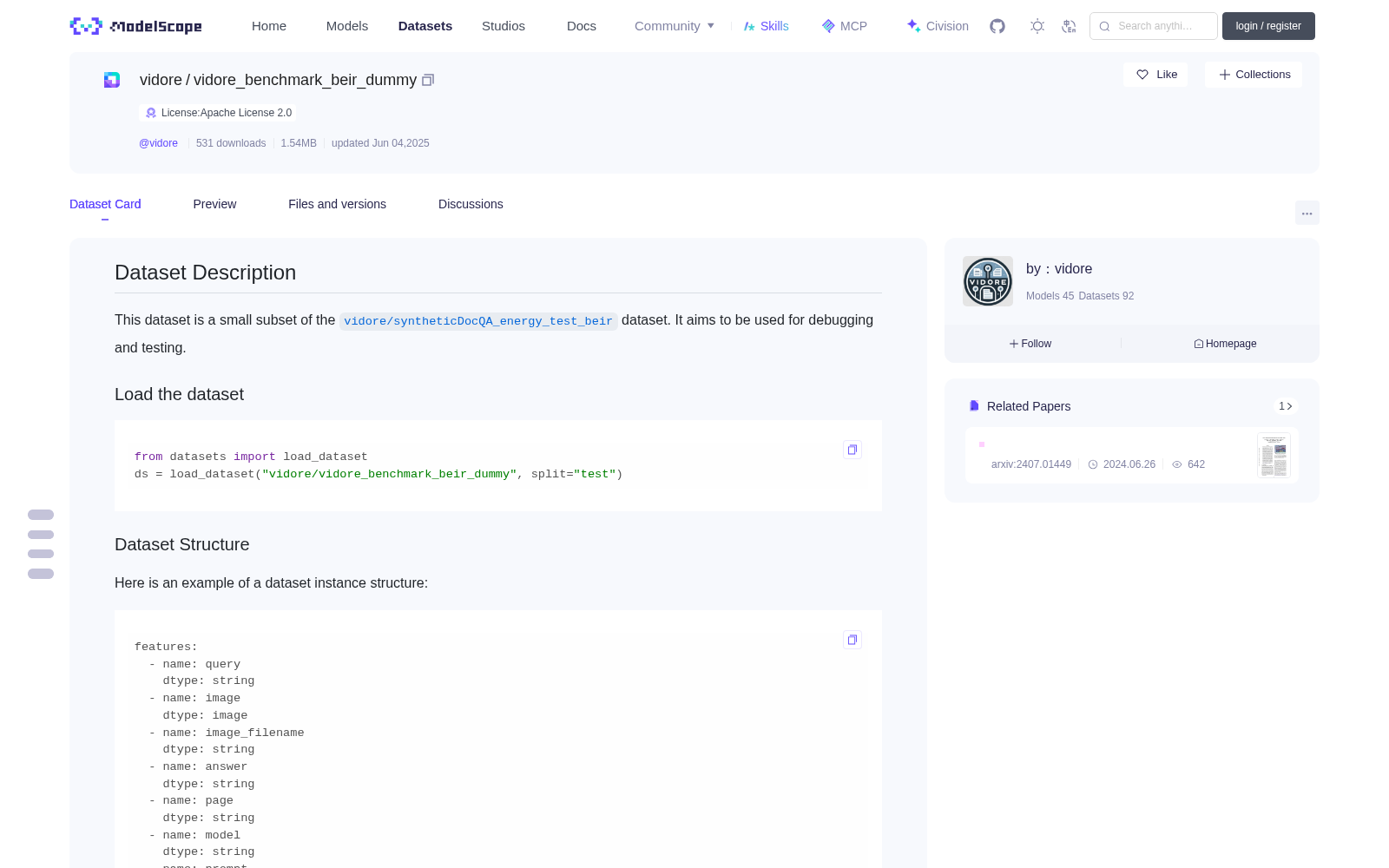Open the three-dots more options button

[x=1307, y=213]
